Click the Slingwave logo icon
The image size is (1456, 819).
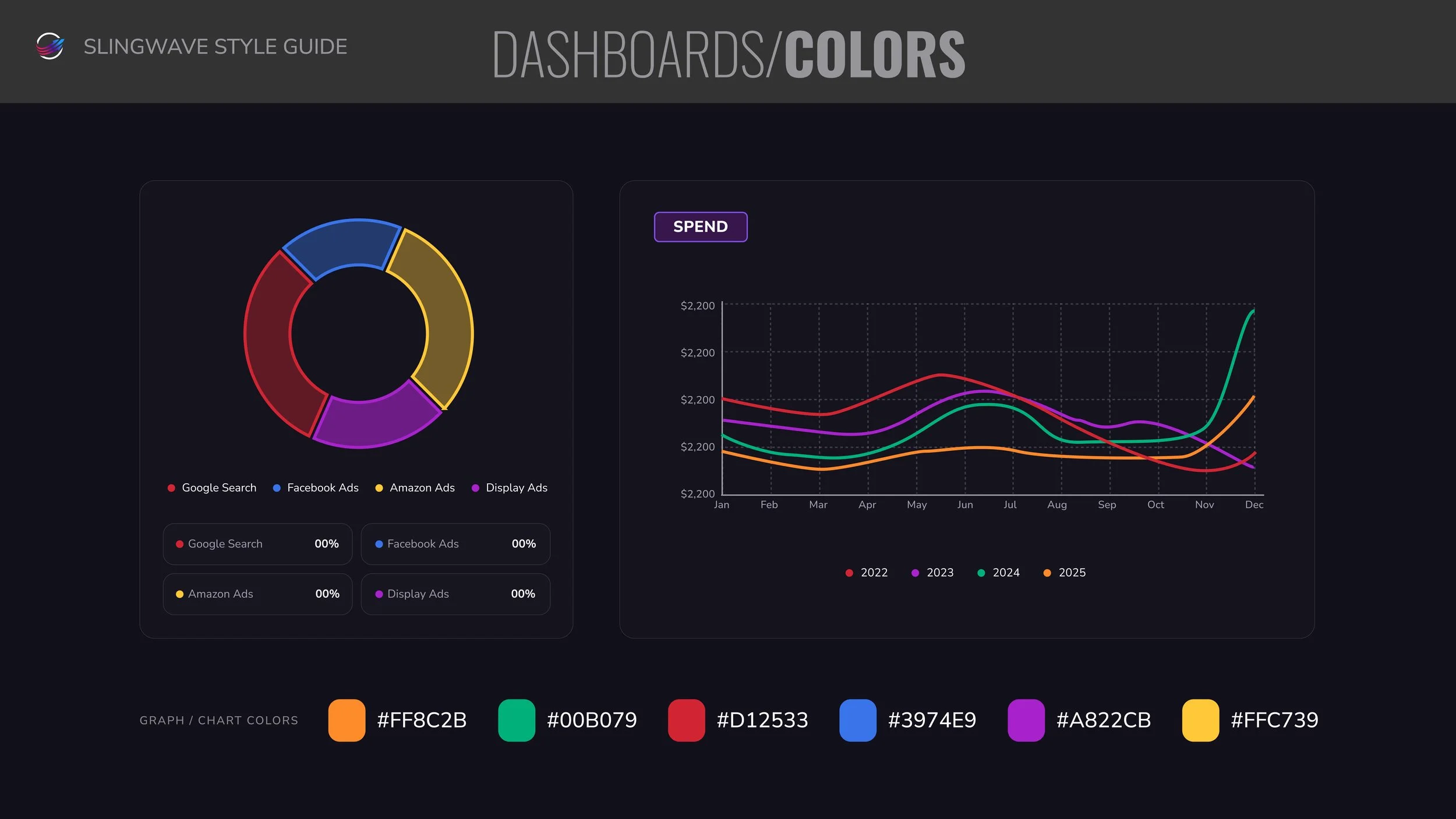pos(50,46)
